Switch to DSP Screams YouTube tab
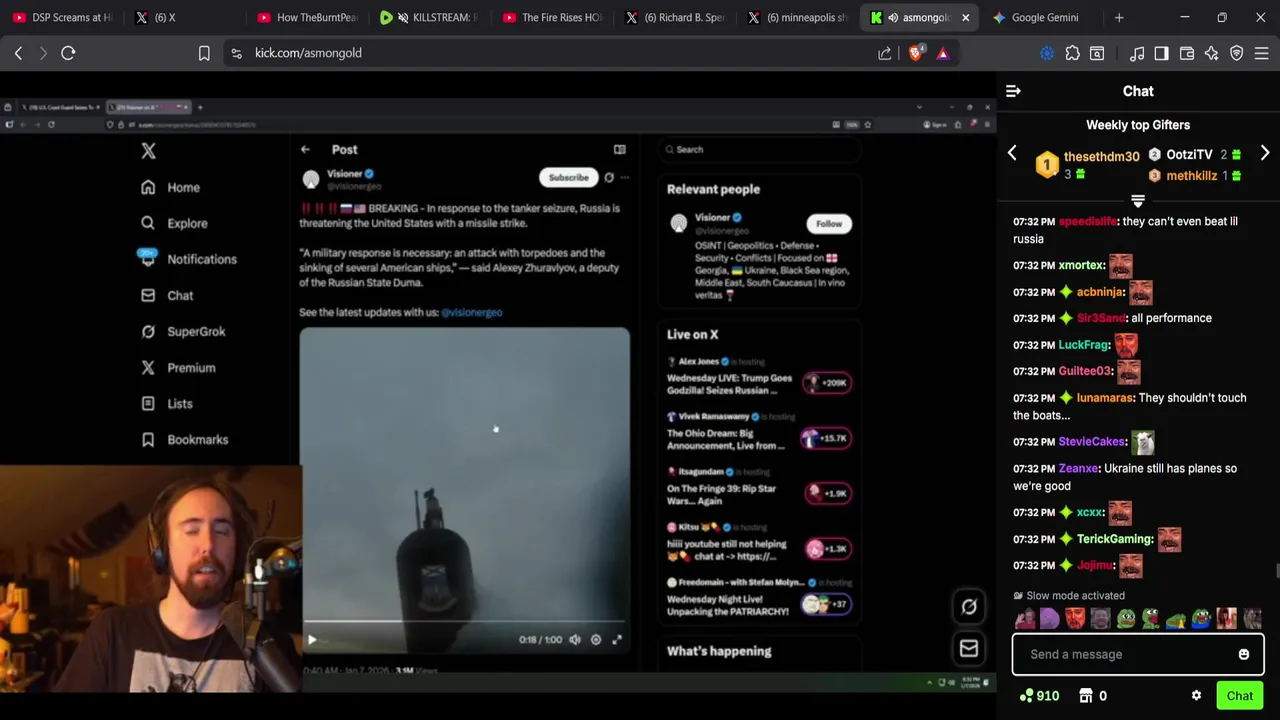This screenshot has height=720, width=1280. pos(62,17)
